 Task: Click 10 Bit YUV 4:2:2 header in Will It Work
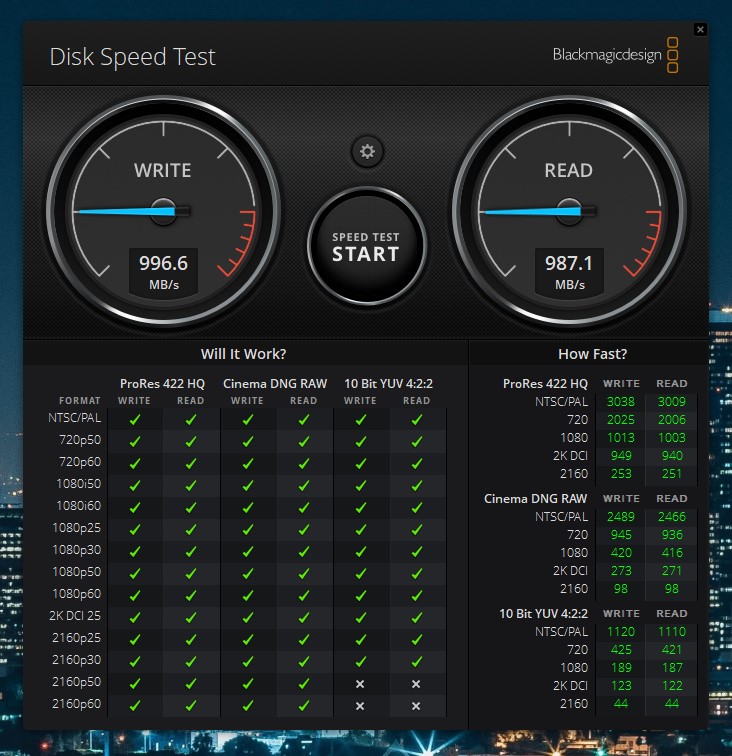click(389, 384)
